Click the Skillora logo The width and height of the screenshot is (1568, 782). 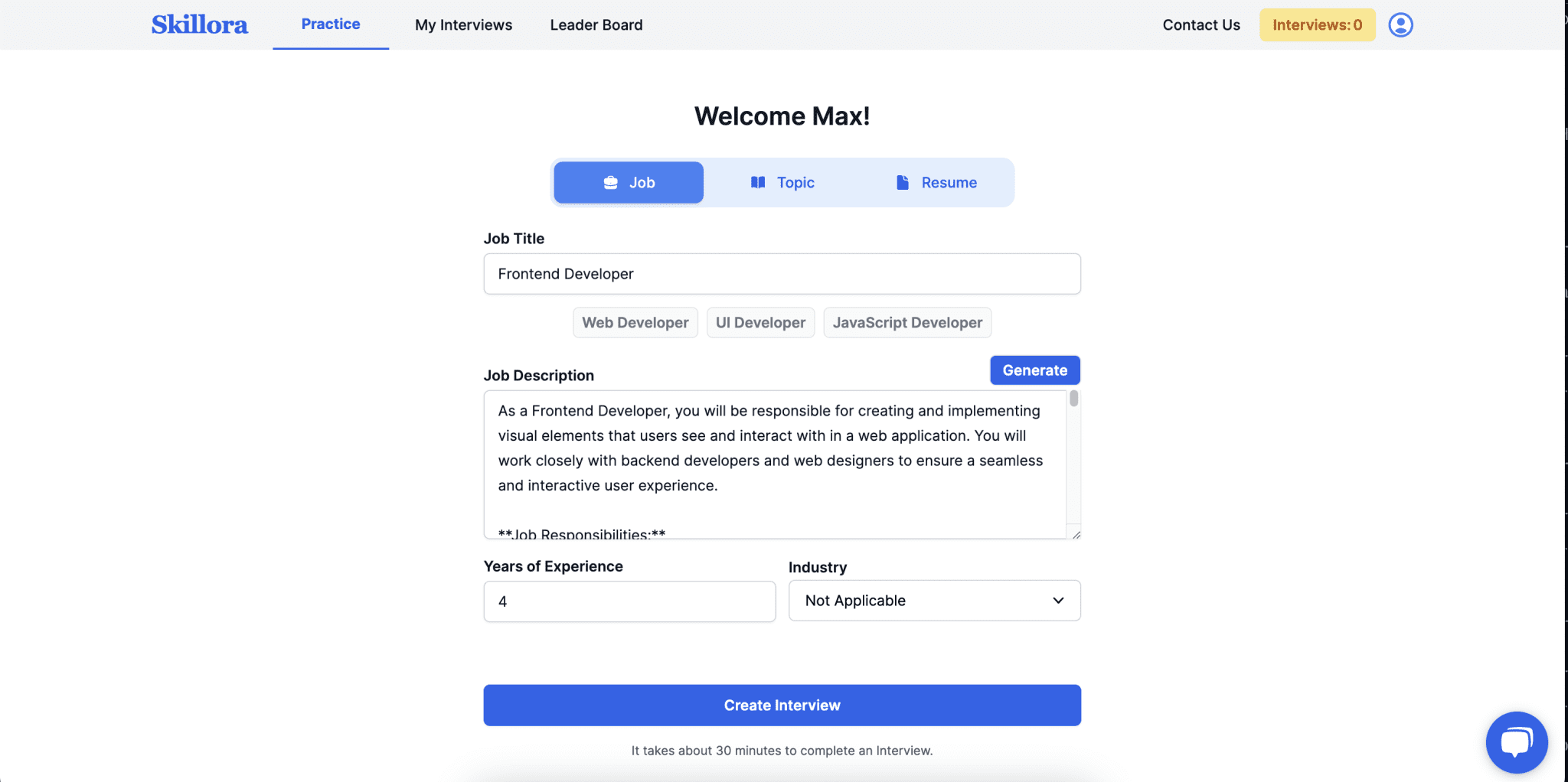pyautogui.click(x=199, y=25)
